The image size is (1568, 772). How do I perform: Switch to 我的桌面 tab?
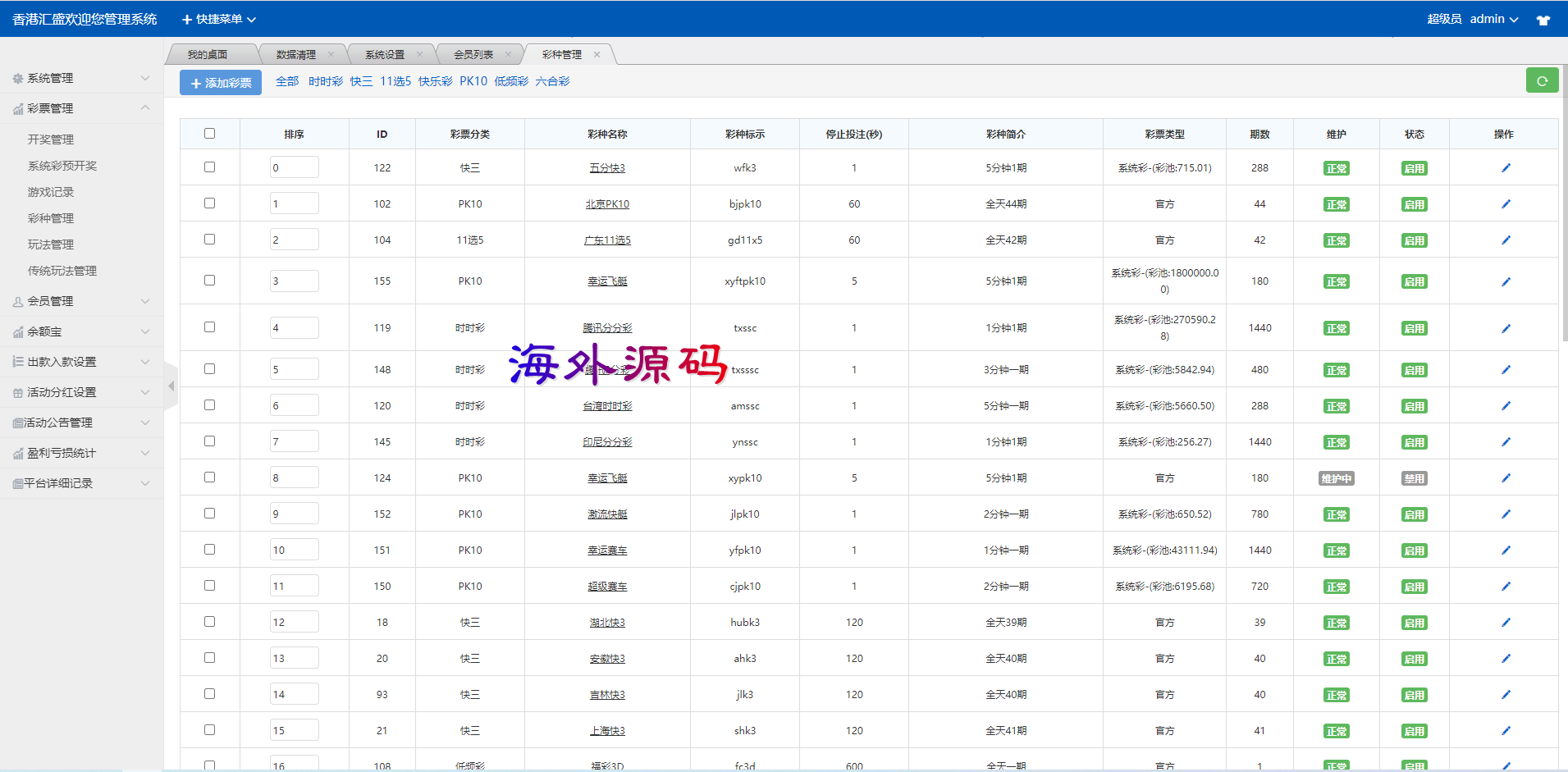click(208, 55)
